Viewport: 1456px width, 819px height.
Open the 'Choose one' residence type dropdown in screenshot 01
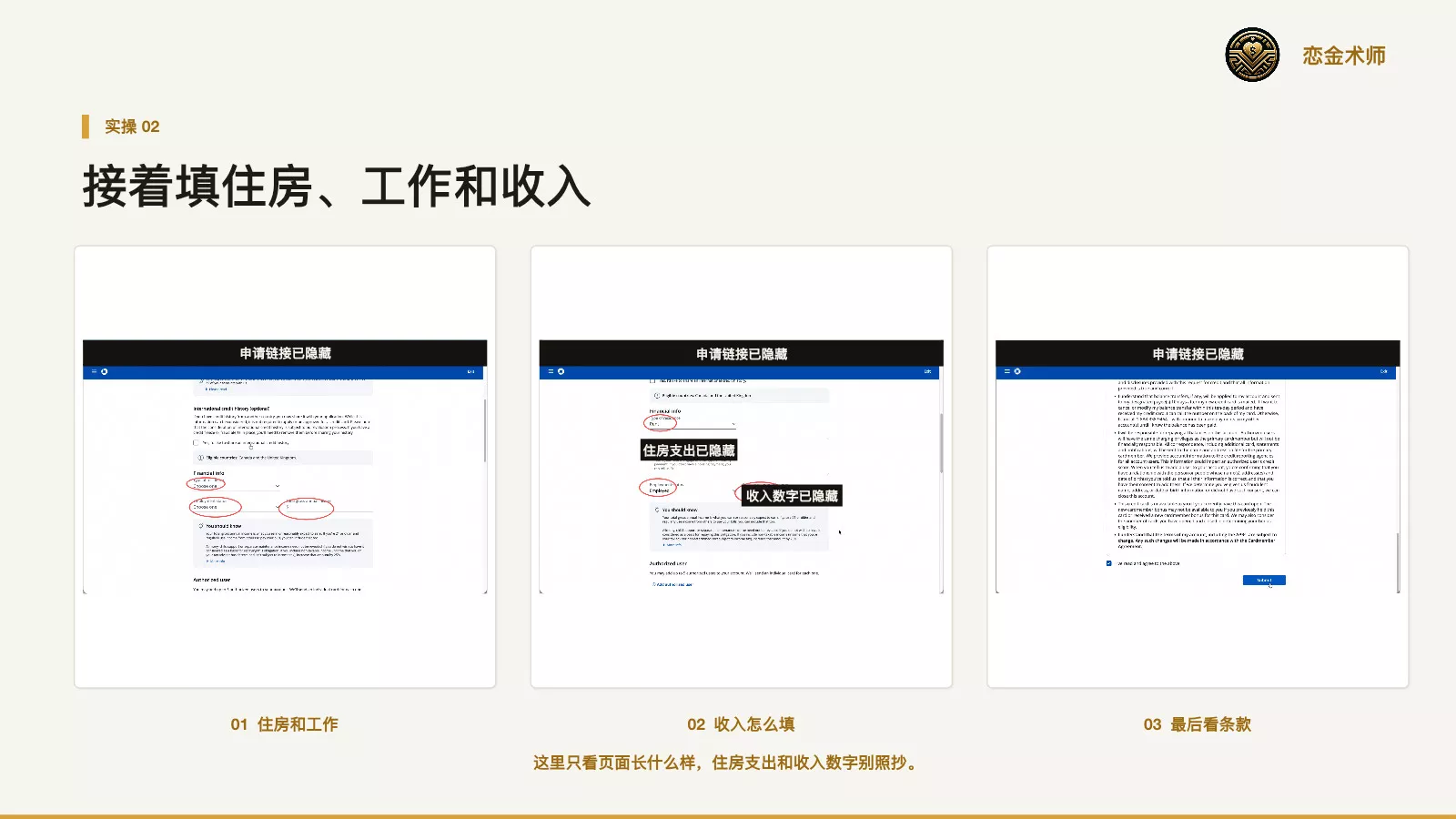tap(237, 485)
